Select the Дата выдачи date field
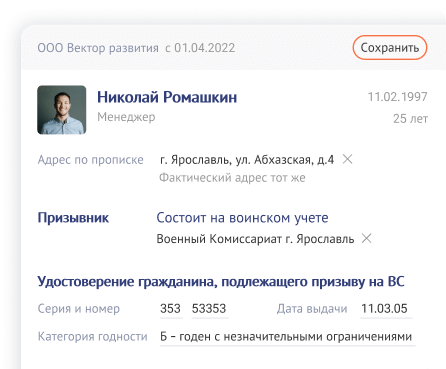Image resolution: width=446 pixels, height=369 pixels. coord(386,309)
